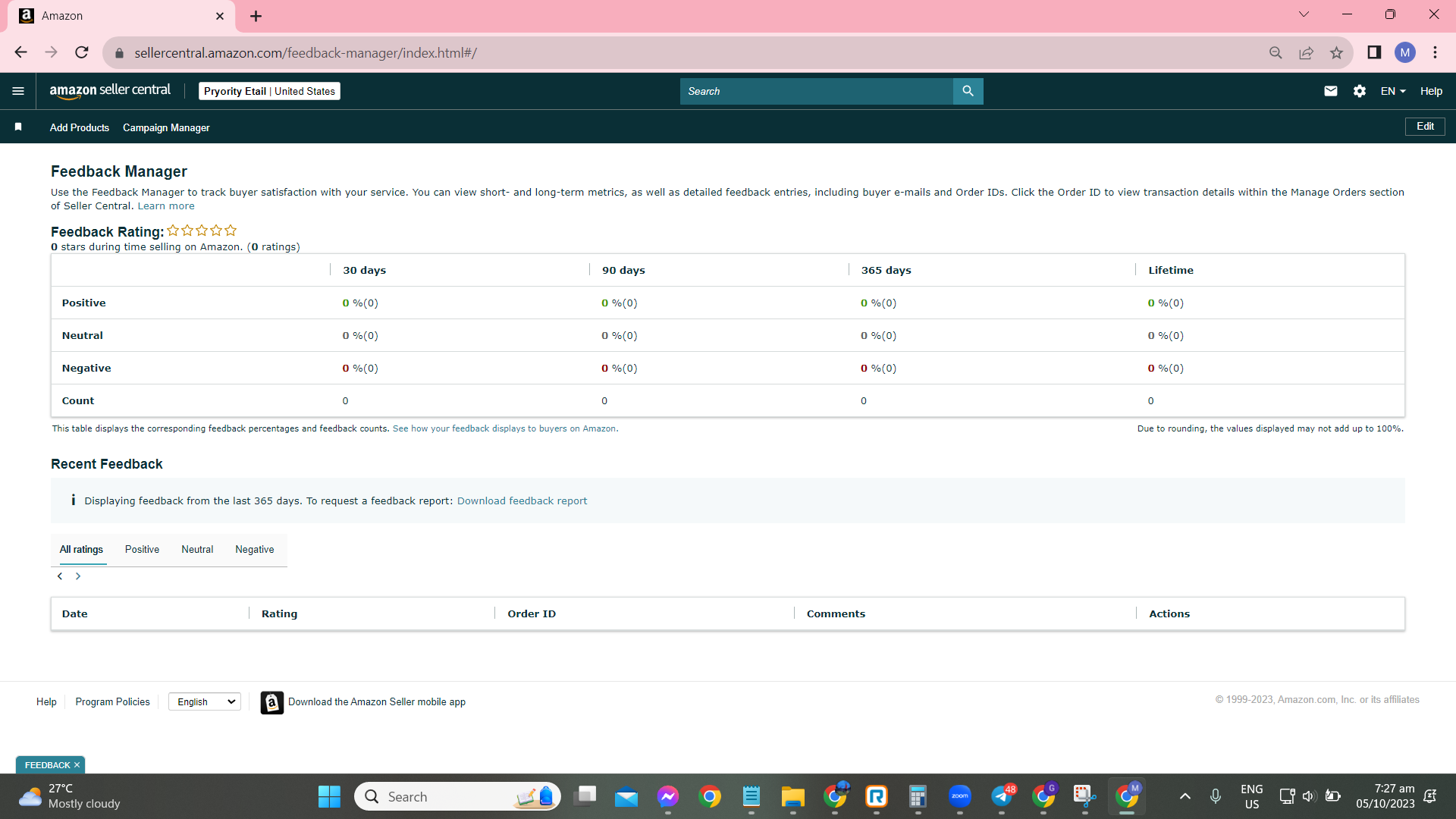Close the Amazon browser tab
1456x819 pixels.
[220, 16]
